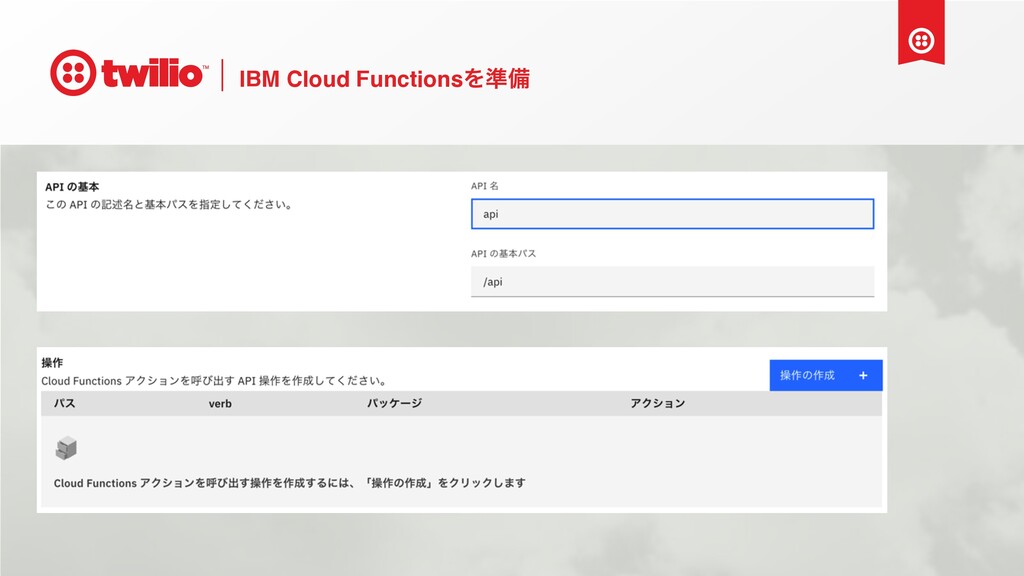Click the gray cube empty-state icon
This screenshot has width=1024, height=576.
[66, 448]
